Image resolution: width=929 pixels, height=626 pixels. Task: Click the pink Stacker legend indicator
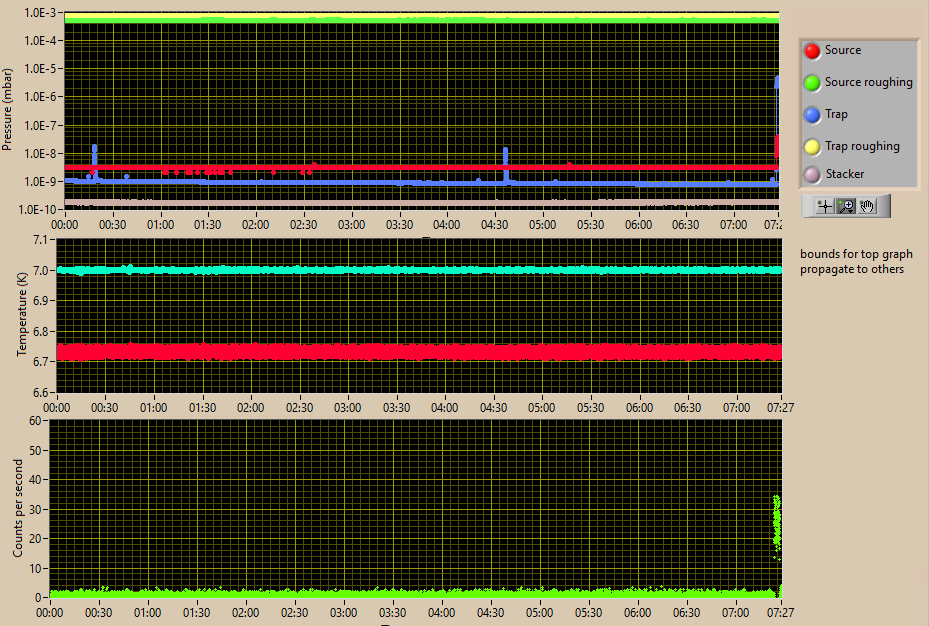point(812,174)
